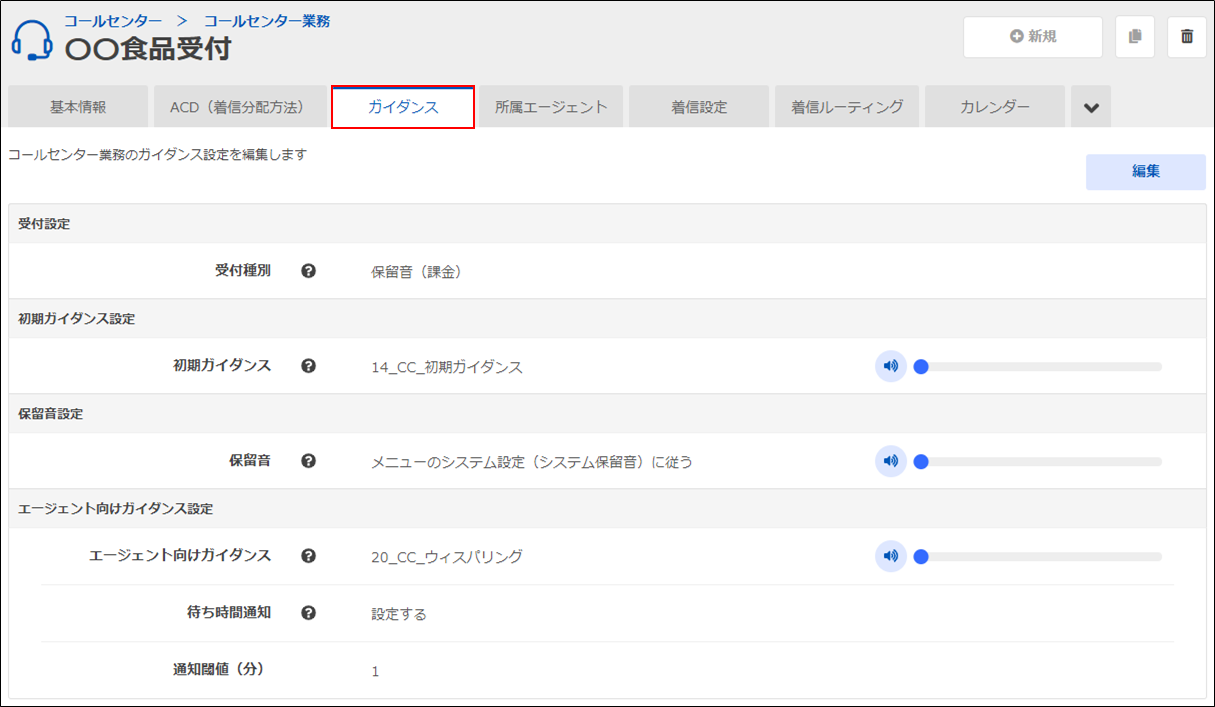Click the trash delete icon button
This screenshot has width=1215, height=707.
(1187, 37)
